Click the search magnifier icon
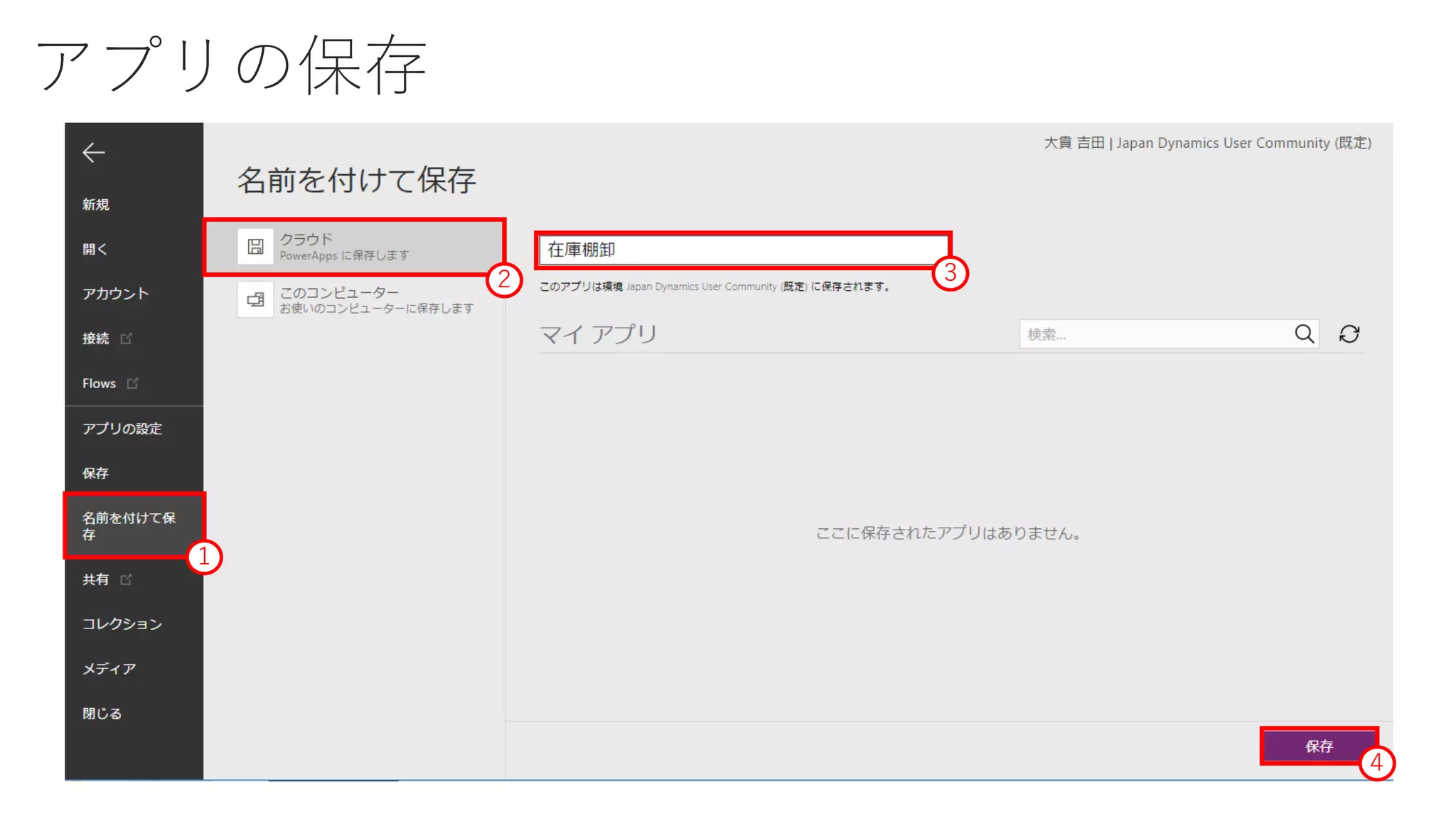1456x819 pixels. (1304, 334)
